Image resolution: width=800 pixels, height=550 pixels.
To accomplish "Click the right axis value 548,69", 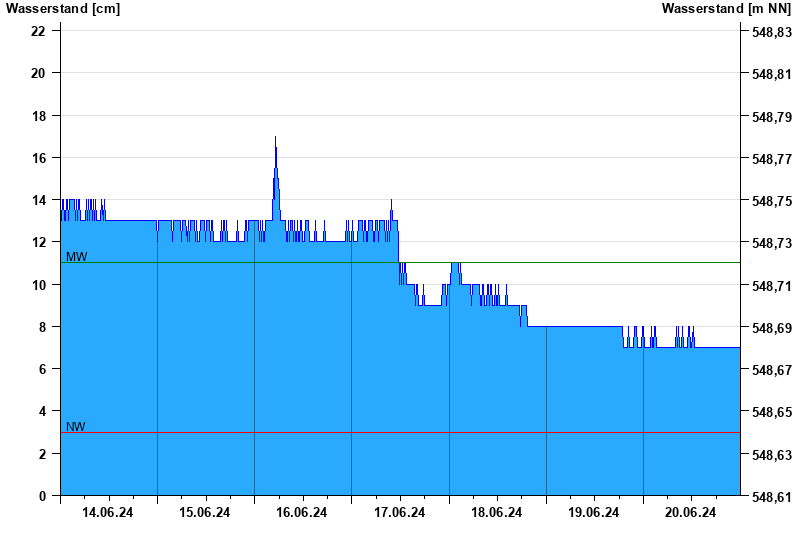I will tap(772, 328).
